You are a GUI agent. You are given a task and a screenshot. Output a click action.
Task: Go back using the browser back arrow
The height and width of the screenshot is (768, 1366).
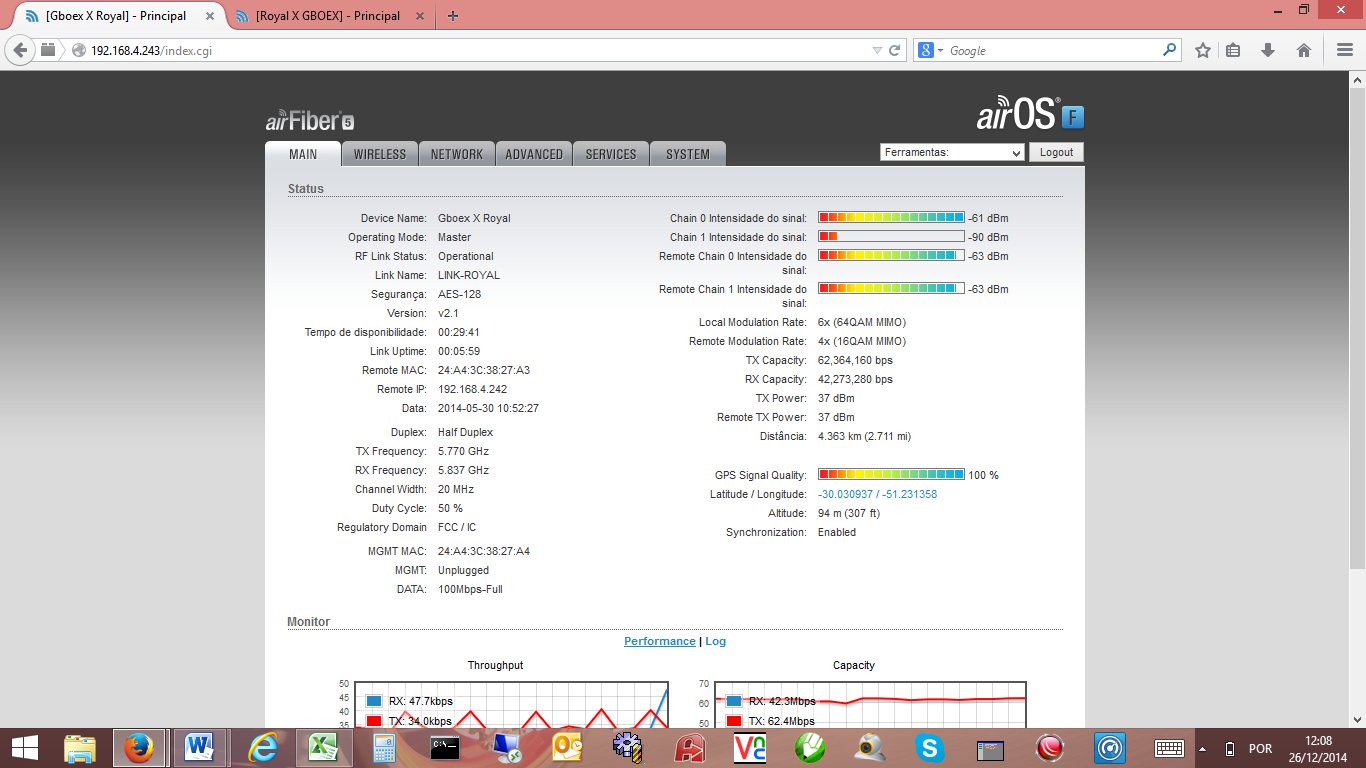click(20, 50)
